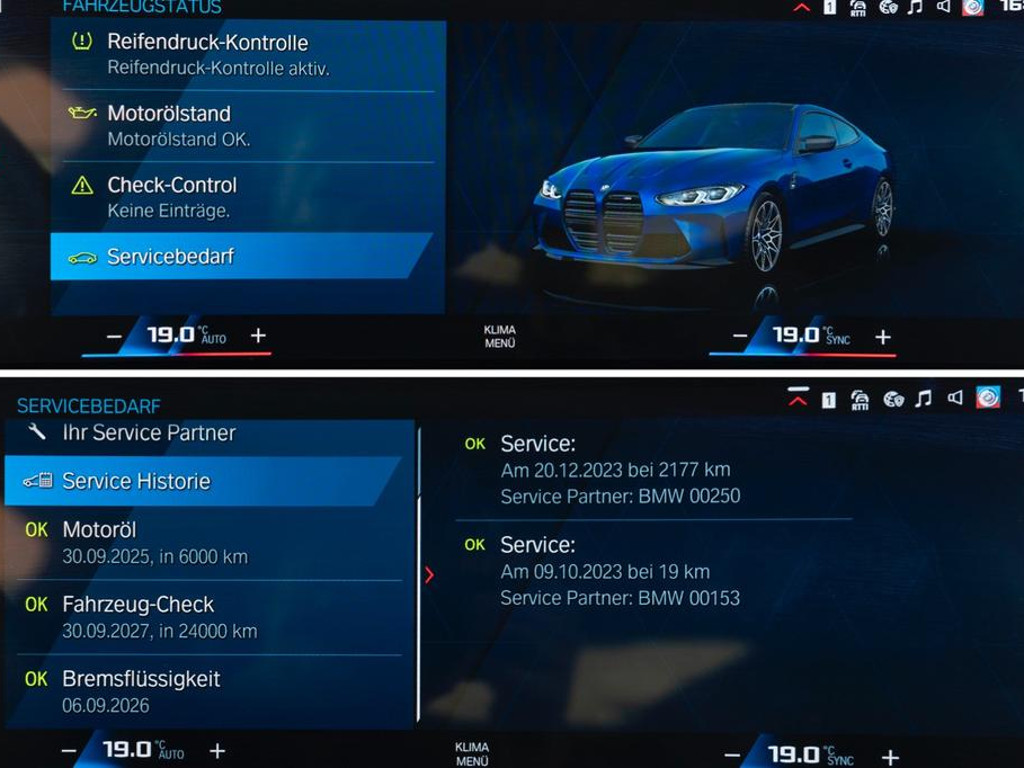This screenshot has width=1024, height=768.
Task: Tap the music note icon on Servicebedarf screen
Action: [x=923, y=399]
